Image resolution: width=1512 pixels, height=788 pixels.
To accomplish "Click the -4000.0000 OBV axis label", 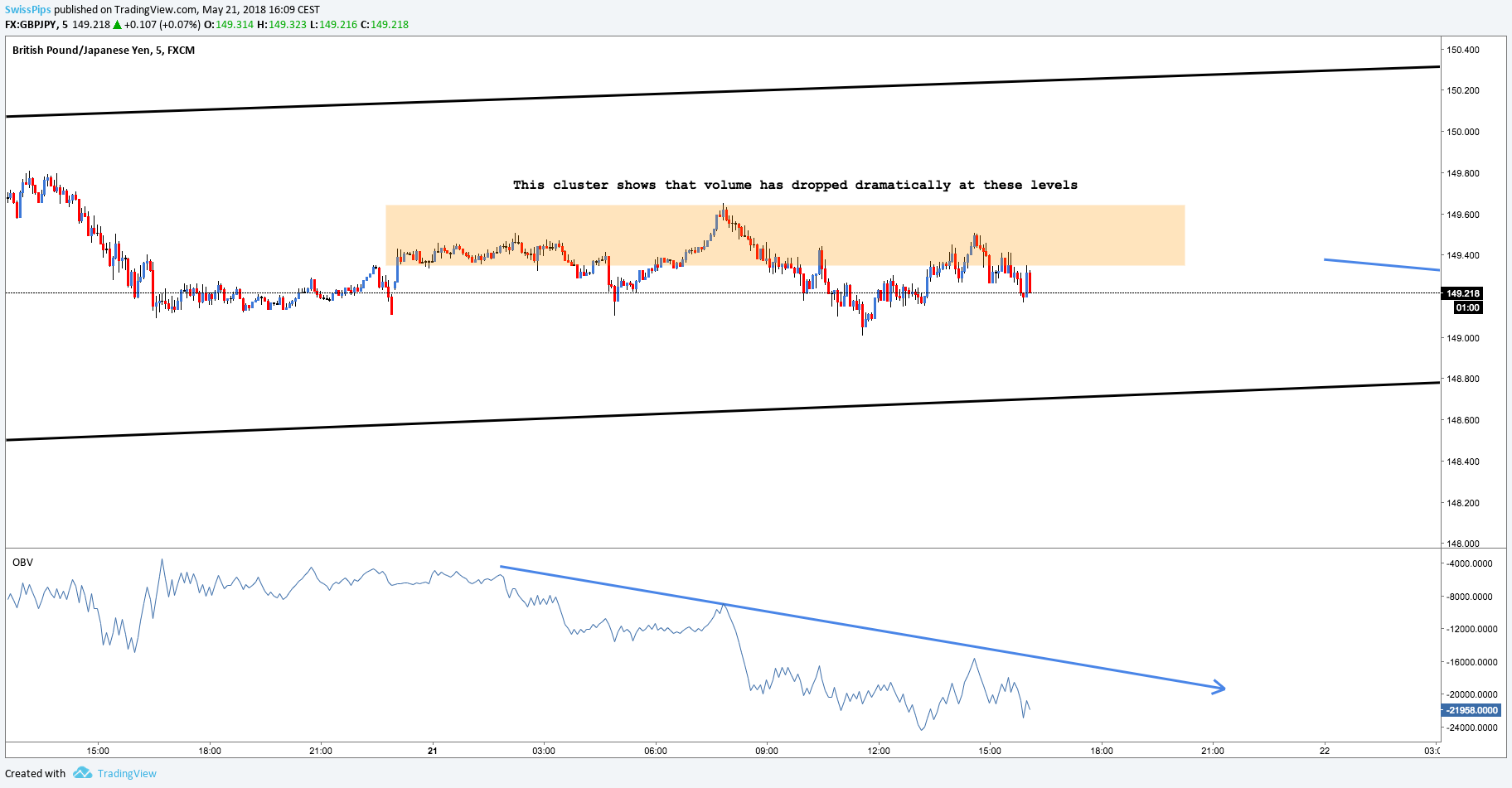I will pos(1470,563).
